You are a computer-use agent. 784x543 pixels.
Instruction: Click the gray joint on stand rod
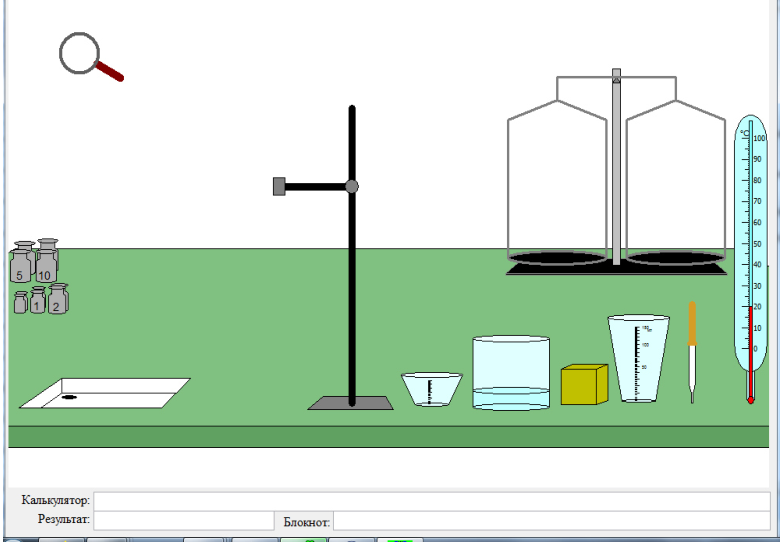pos(352,186)
